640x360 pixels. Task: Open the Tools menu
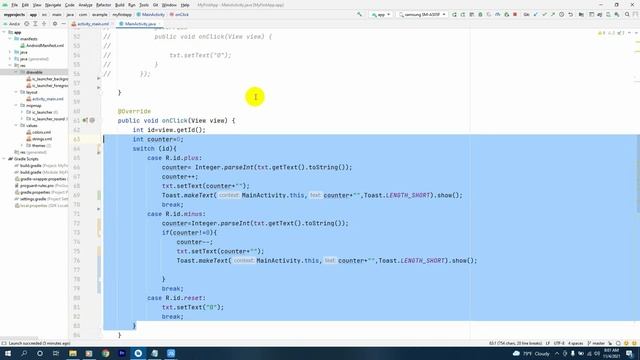[x=144, y=5]
